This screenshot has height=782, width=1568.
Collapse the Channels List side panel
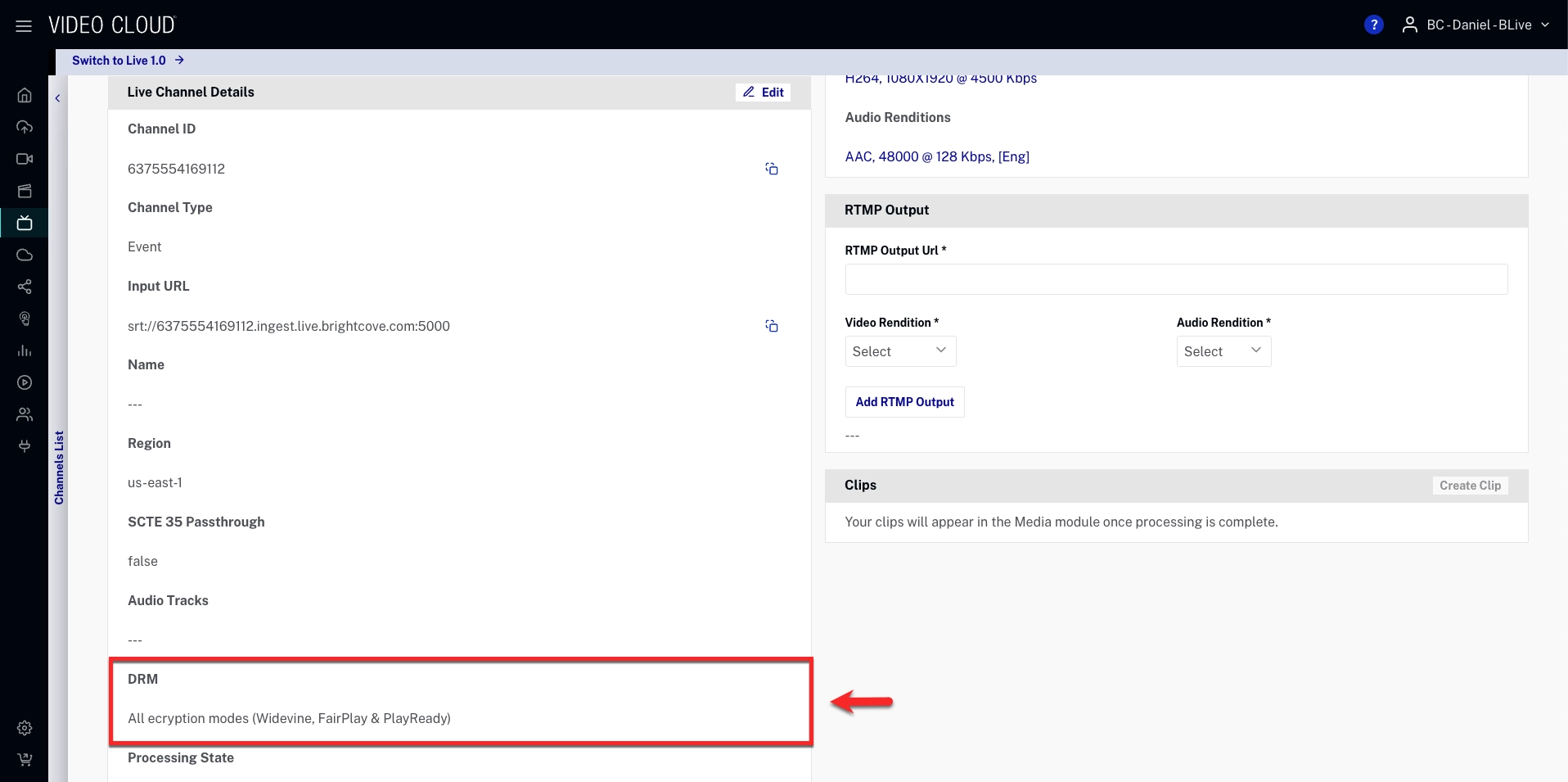pyautogui.click(x=58, y=98)
